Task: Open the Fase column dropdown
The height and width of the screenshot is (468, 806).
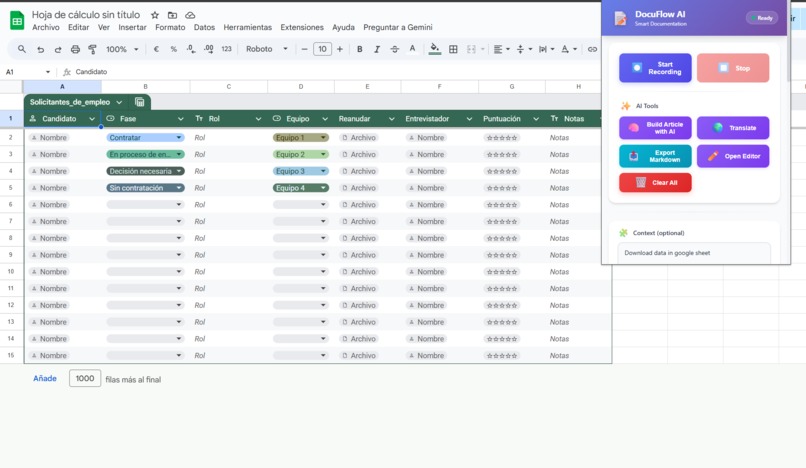Action: (x=180, y=119)
